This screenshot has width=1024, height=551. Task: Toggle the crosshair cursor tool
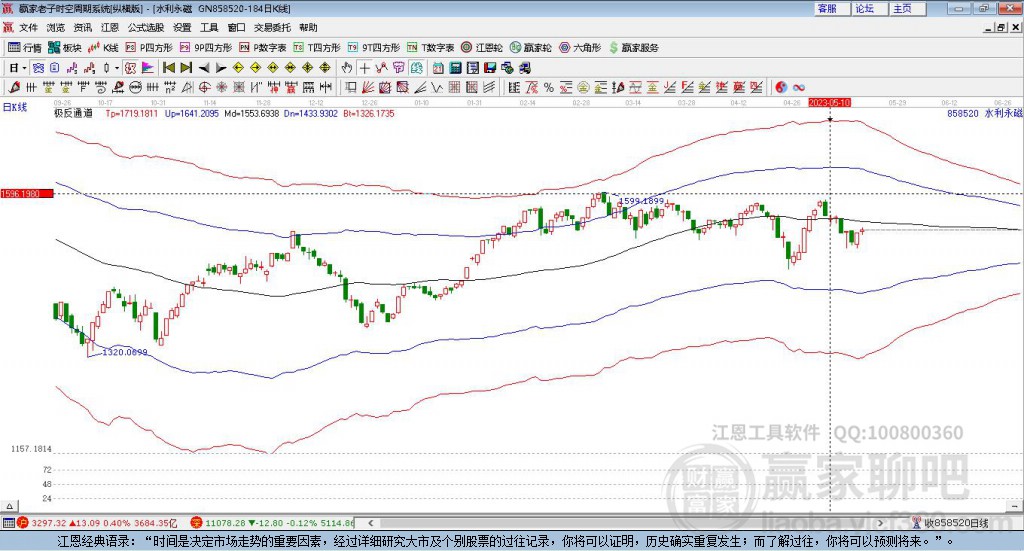click(x=365, y=67)
